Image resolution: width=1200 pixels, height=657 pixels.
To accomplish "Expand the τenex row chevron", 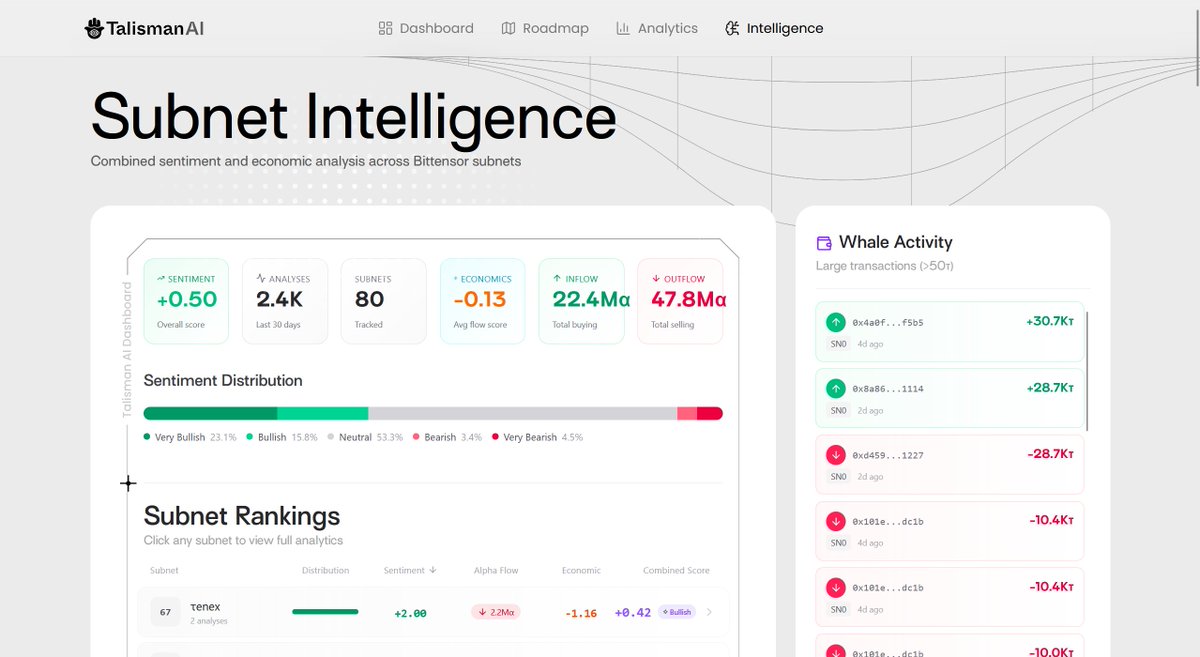I will click(x=709, y=612).
